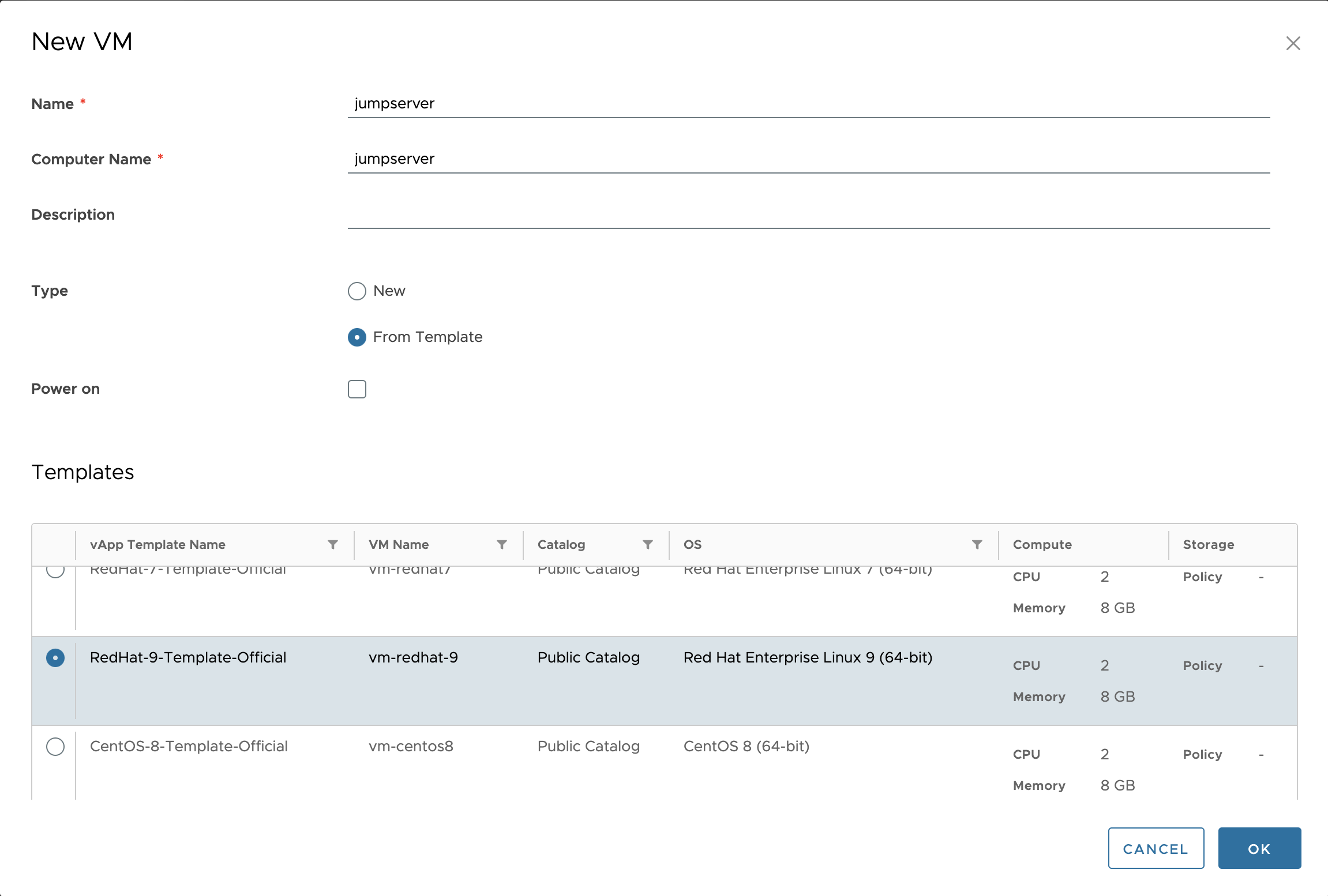Close the New VM dialog
1328x896 pixels.
coord(1293,43)
